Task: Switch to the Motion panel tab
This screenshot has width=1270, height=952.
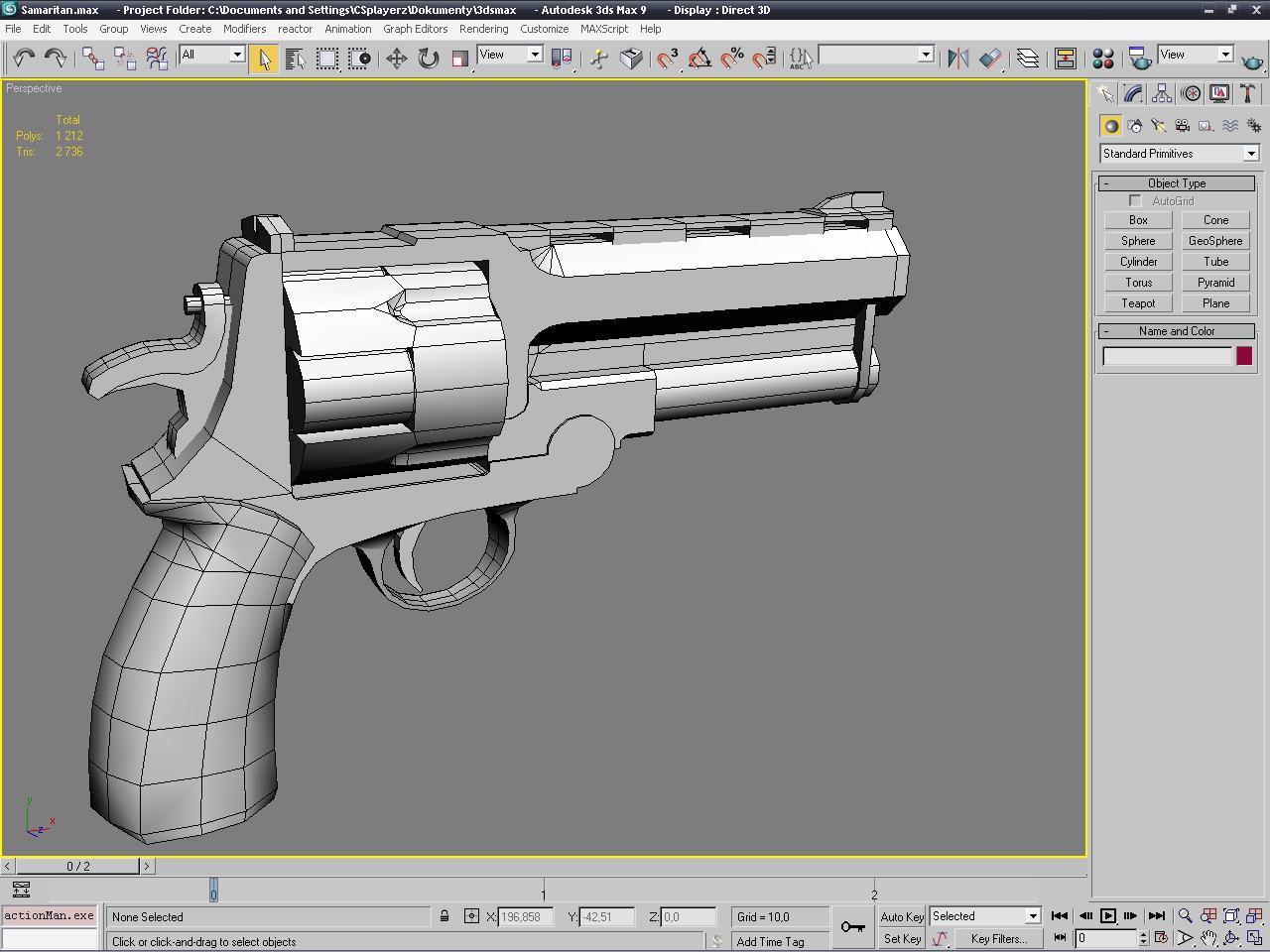Action: pyautogui.click(x=1191, y=94)
